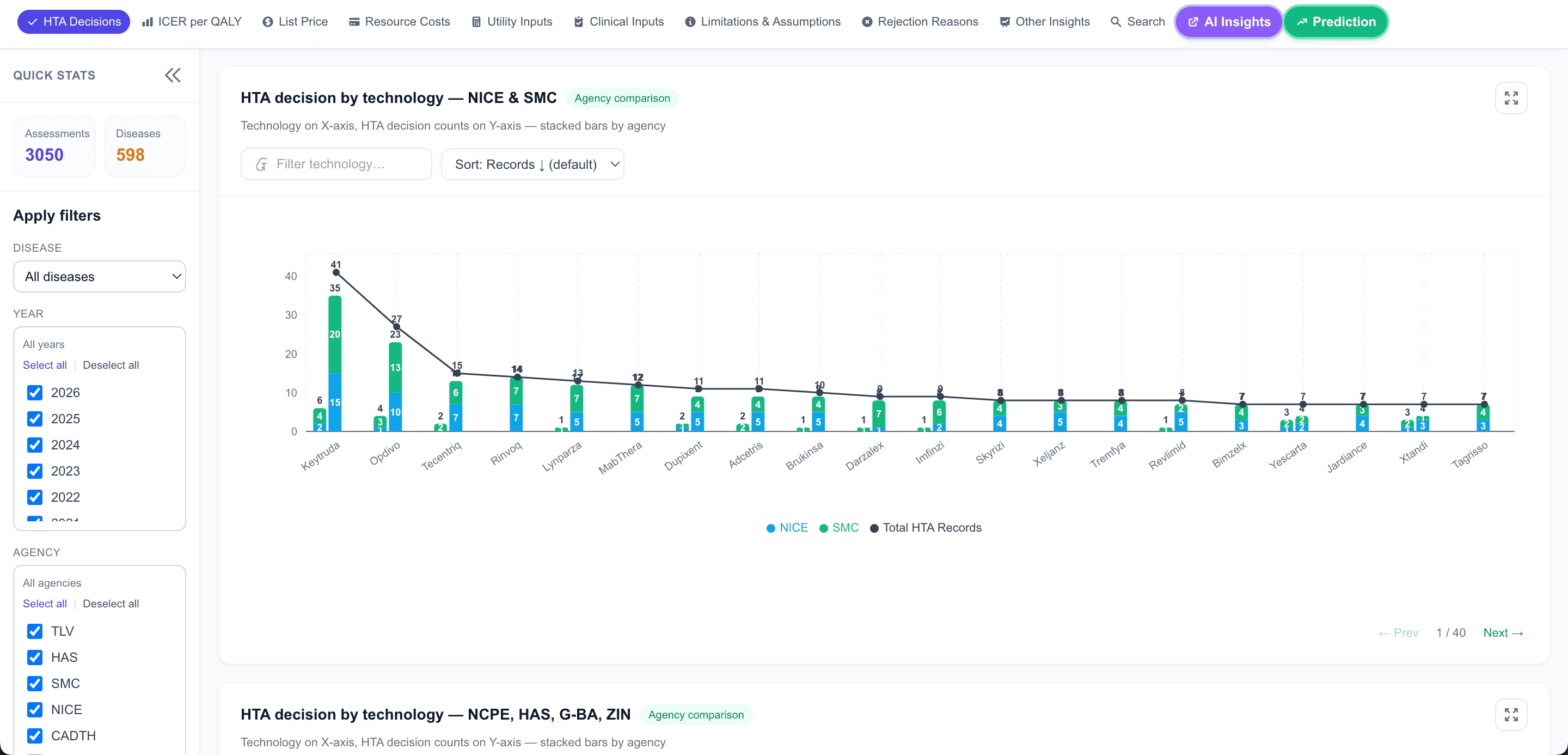Click the Tagrisso x-axis label

(x=1469, y=455)
